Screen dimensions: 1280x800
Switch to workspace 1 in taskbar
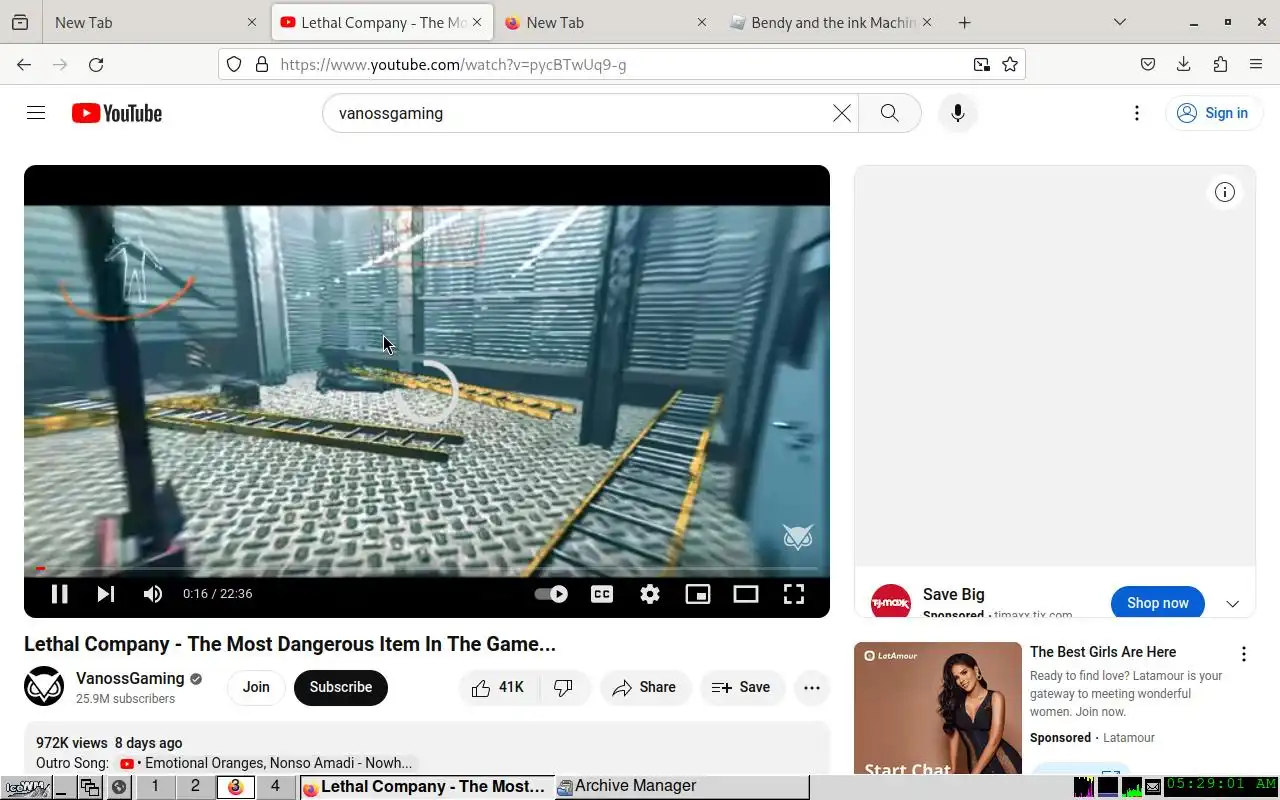(155, 787)
